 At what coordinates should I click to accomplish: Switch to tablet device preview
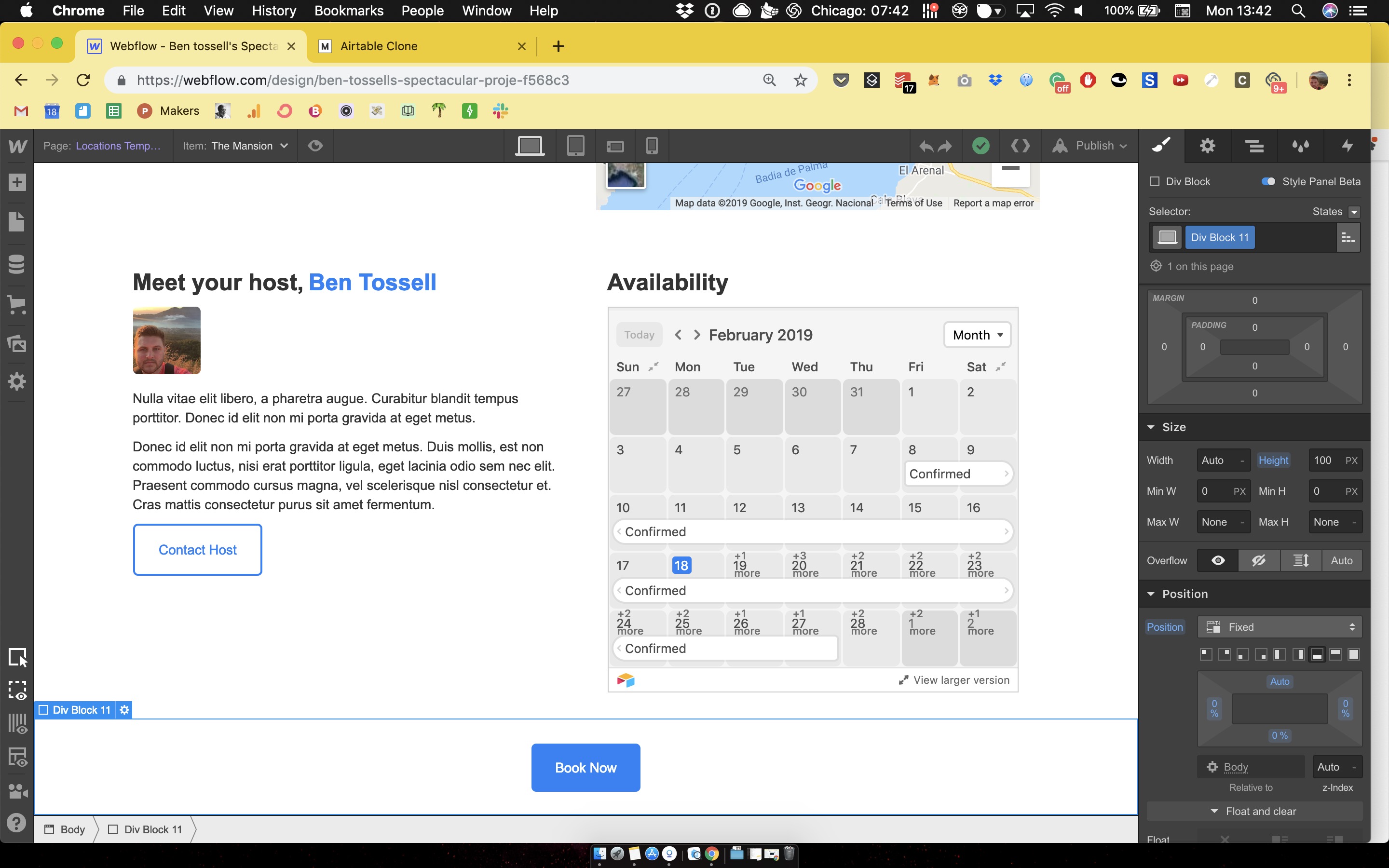(x=575, y=146)
